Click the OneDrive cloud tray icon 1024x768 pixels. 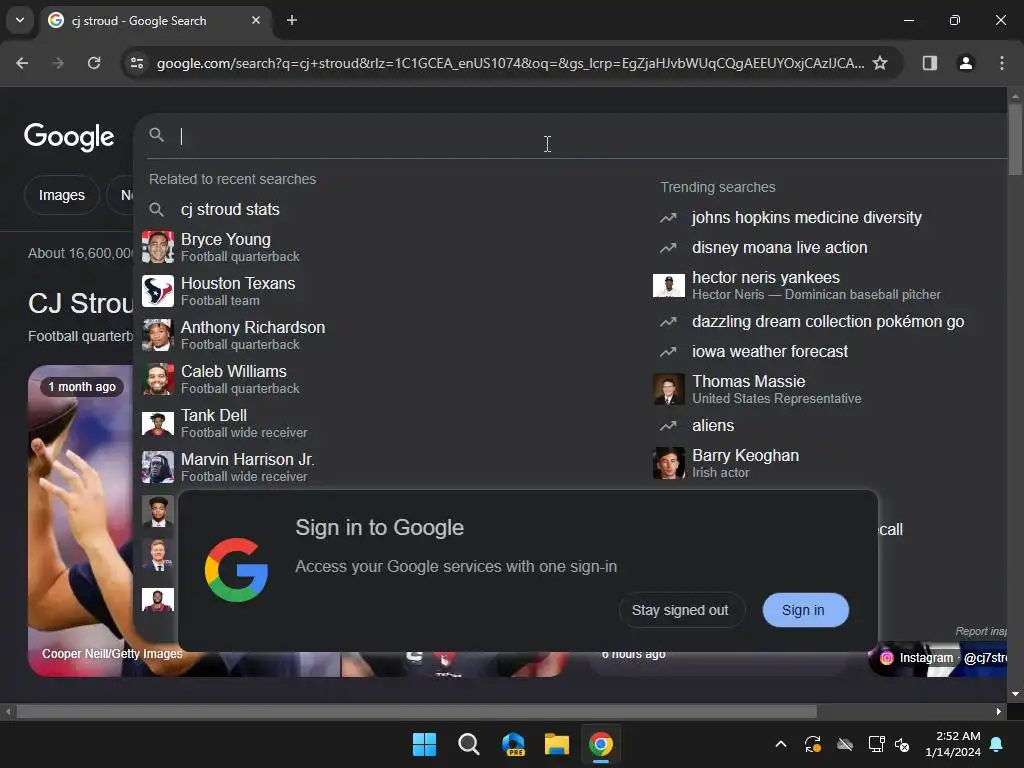pos(844,744)
